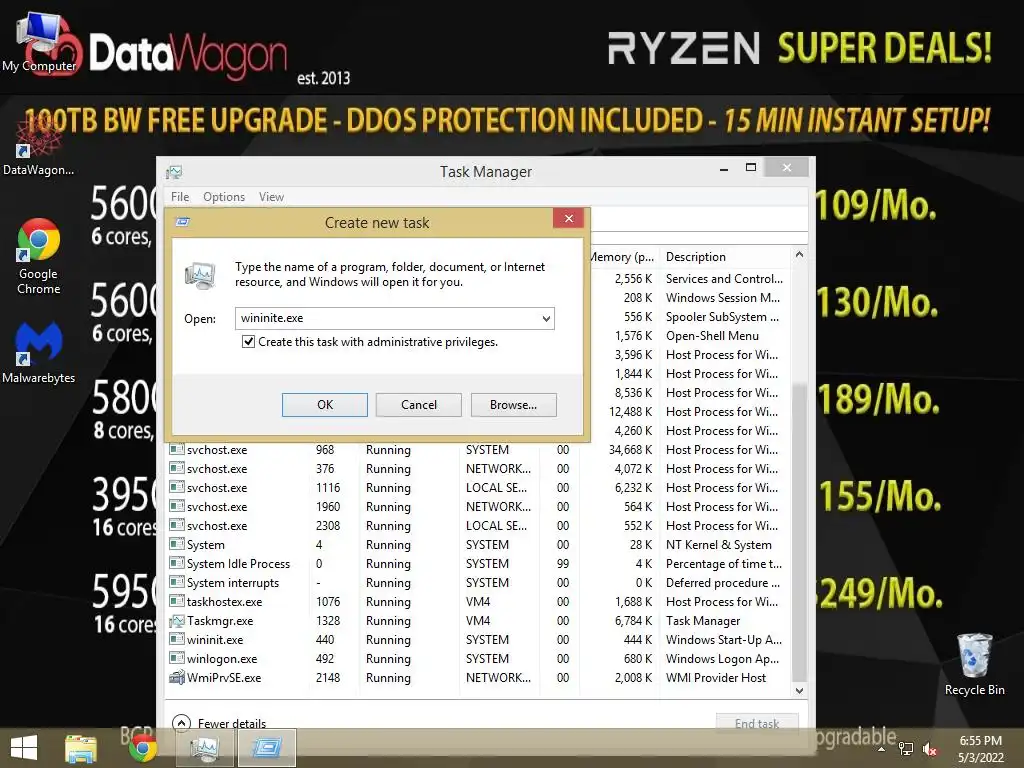The width and height of the screenshot is (1024, 768).
Task: Open the Recycle Bin
Action: point(974,664)
